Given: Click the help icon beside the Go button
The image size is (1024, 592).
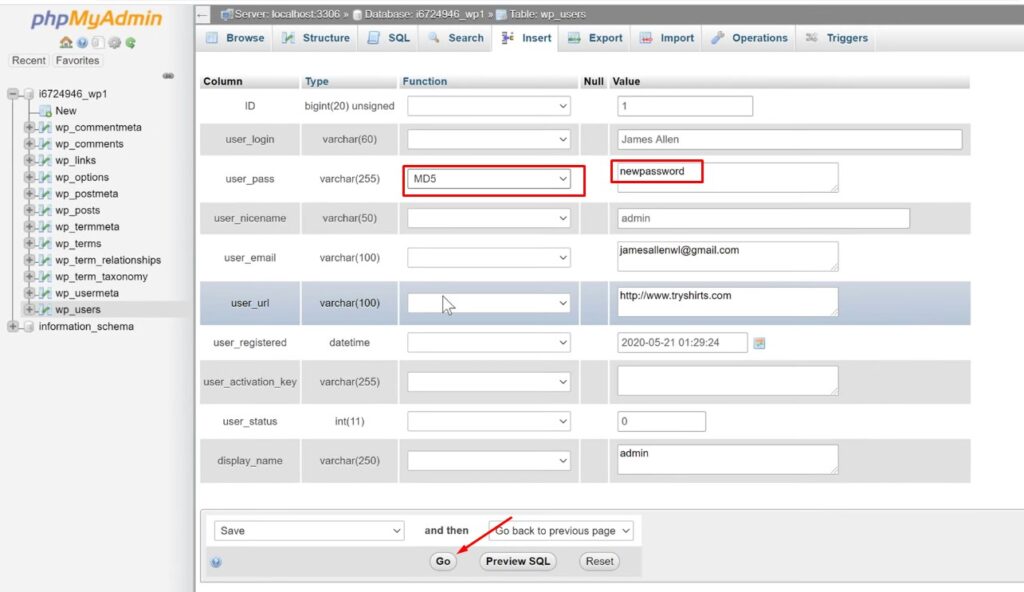Looking at the screenshot, I should click(216, 561).
